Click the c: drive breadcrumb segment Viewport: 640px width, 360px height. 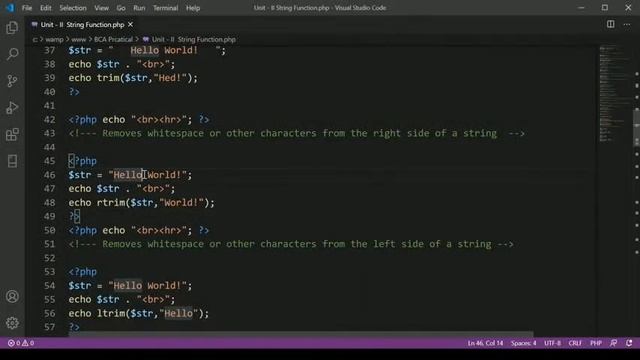(x=35, y=40)
